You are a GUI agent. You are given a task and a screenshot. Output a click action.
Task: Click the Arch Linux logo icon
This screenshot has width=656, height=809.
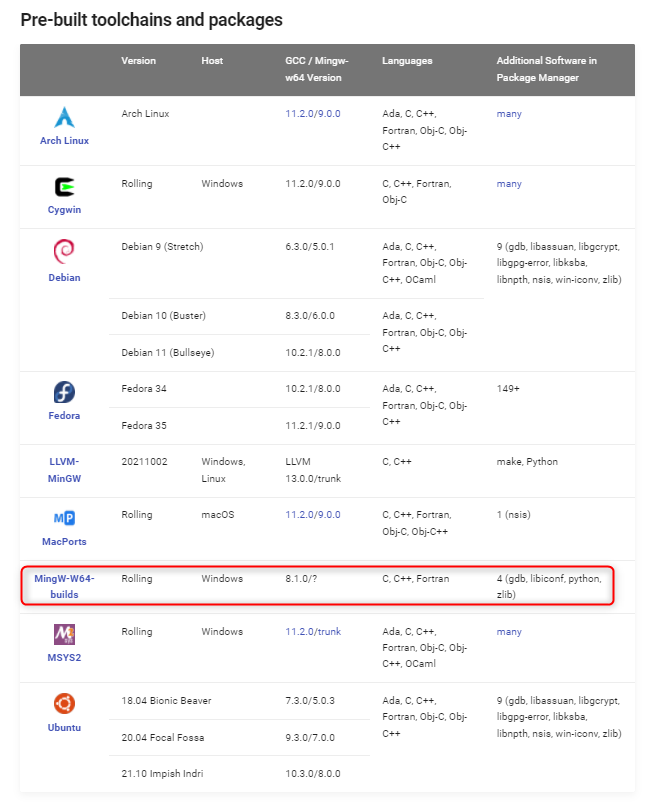65,117
